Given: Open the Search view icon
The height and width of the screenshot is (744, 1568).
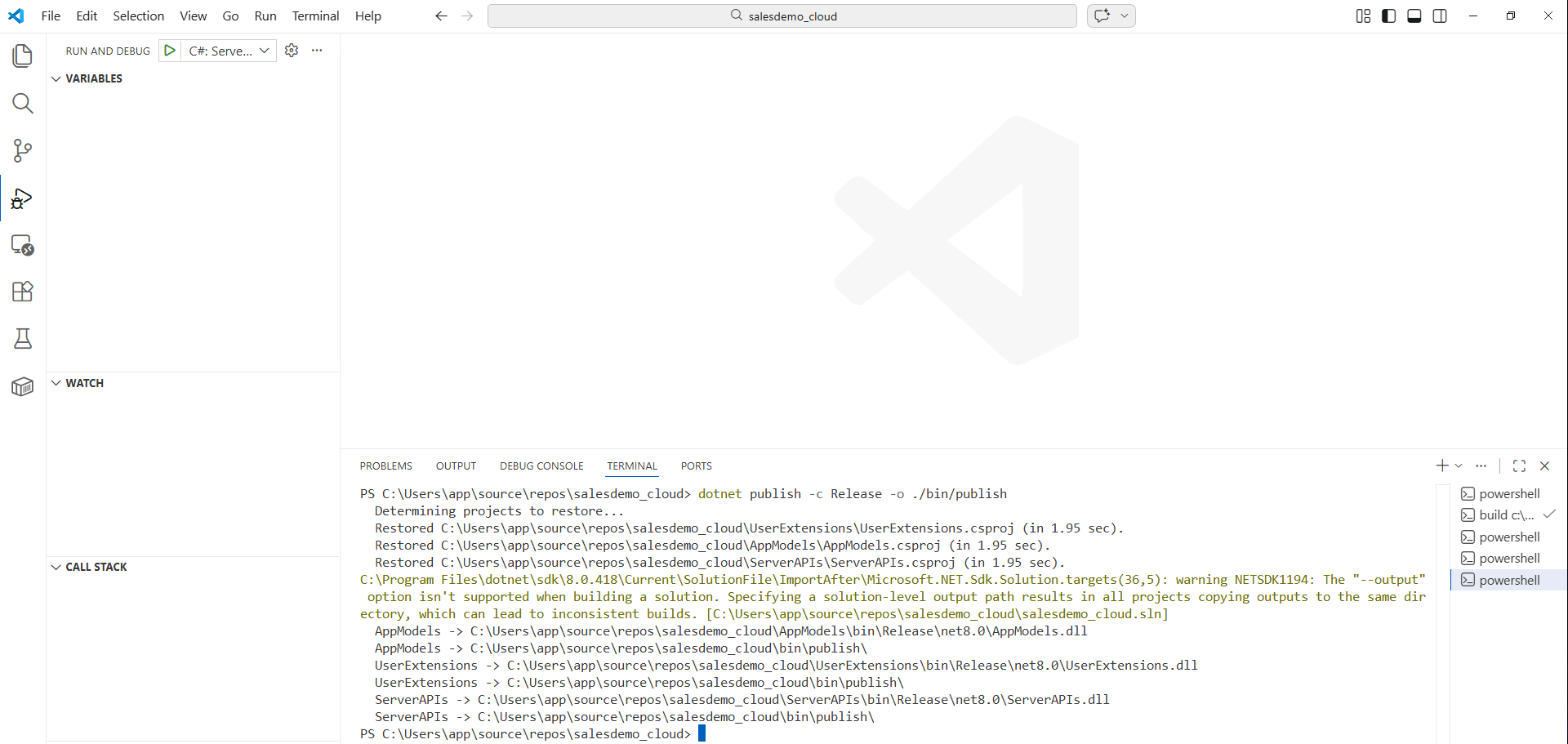Looking at the screenshot, I should [x=23, y=103].
